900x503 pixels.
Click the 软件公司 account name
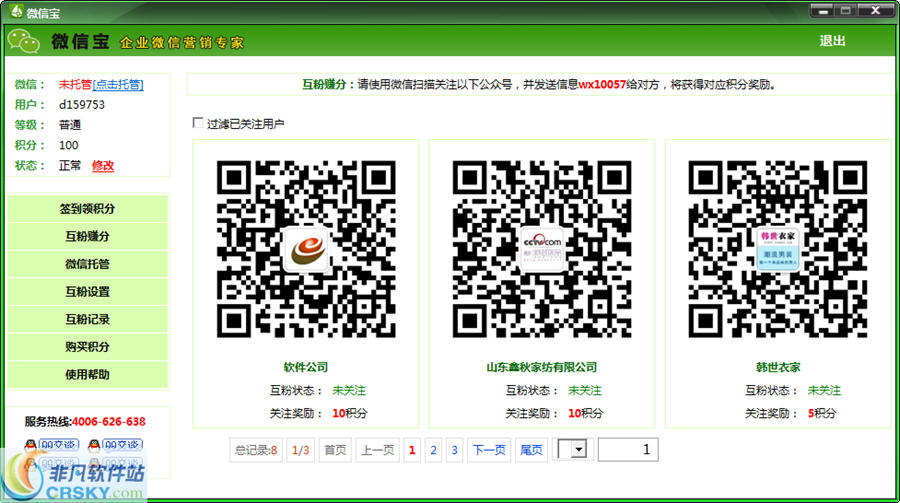(306, 367)
